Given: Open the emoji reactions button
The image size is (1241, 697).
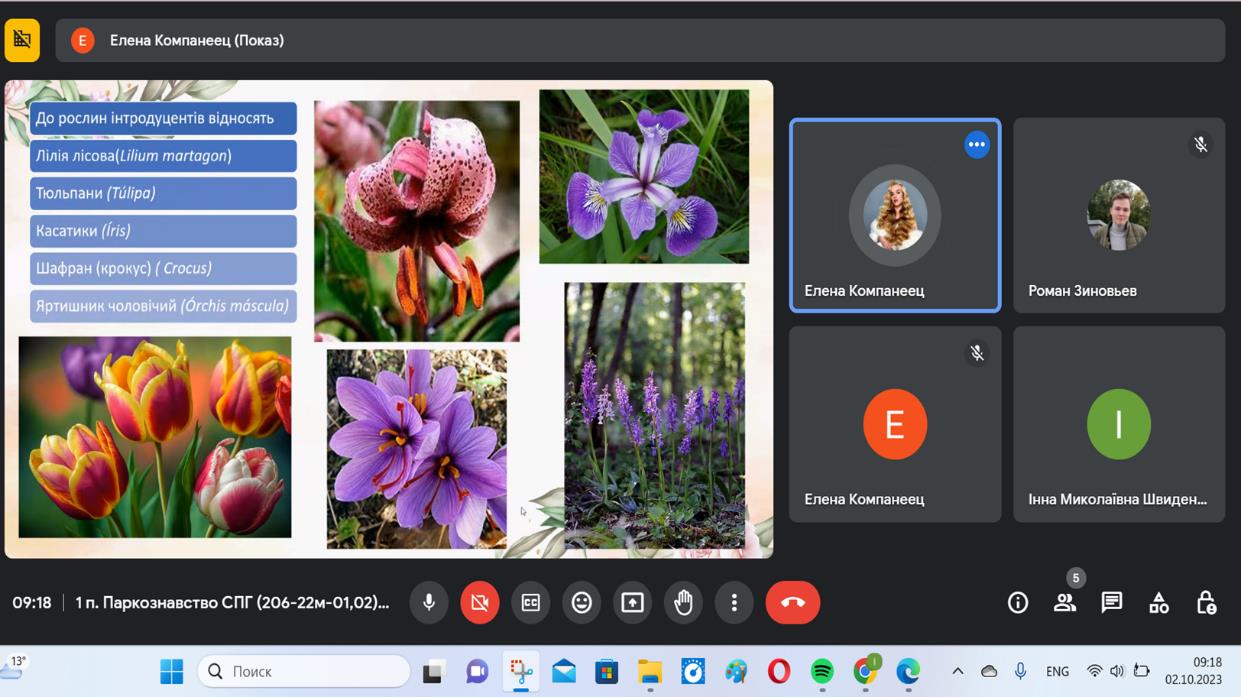Looking at the screenshot, I should [x=582, y=602].
